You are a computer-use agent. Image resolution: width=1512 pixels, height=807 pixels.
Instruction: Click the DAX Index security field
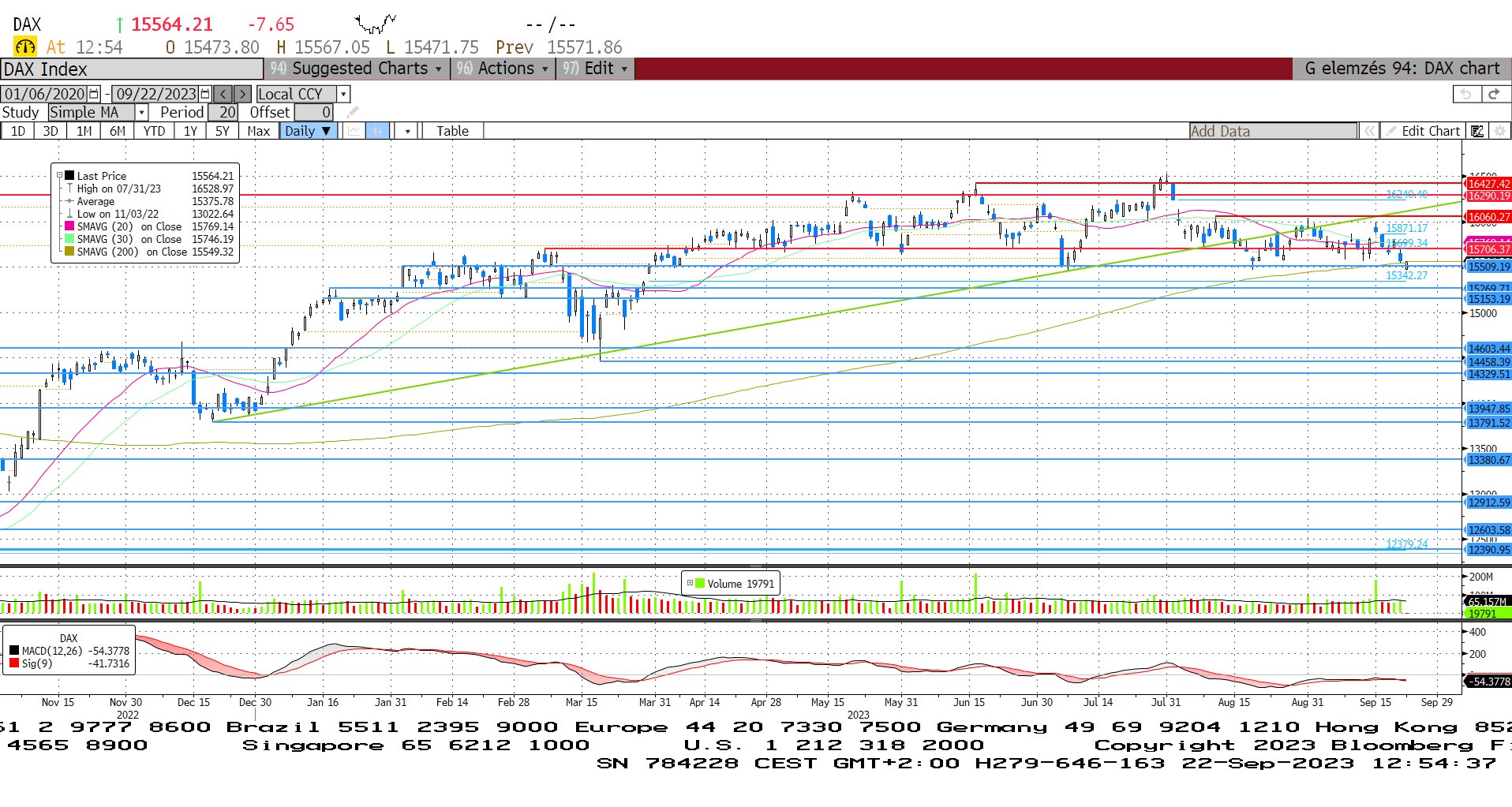(x=131, y=69)
